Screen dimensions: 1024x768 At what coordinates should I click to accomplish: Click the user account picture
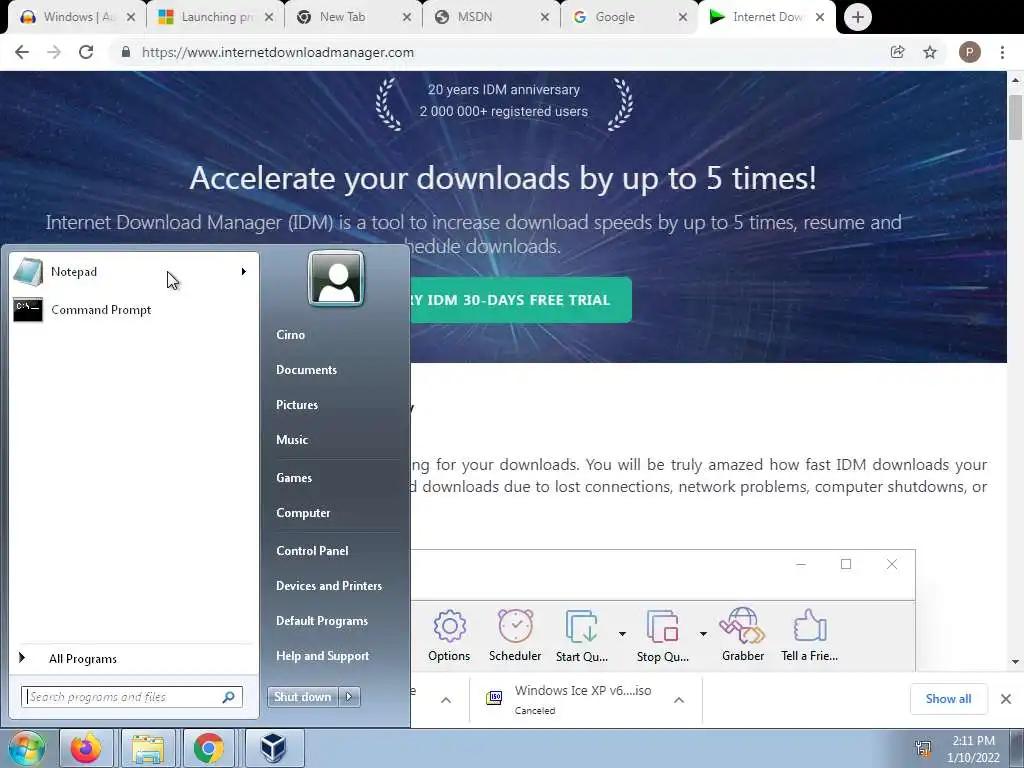pyautogui.click(x=336, y=278)
